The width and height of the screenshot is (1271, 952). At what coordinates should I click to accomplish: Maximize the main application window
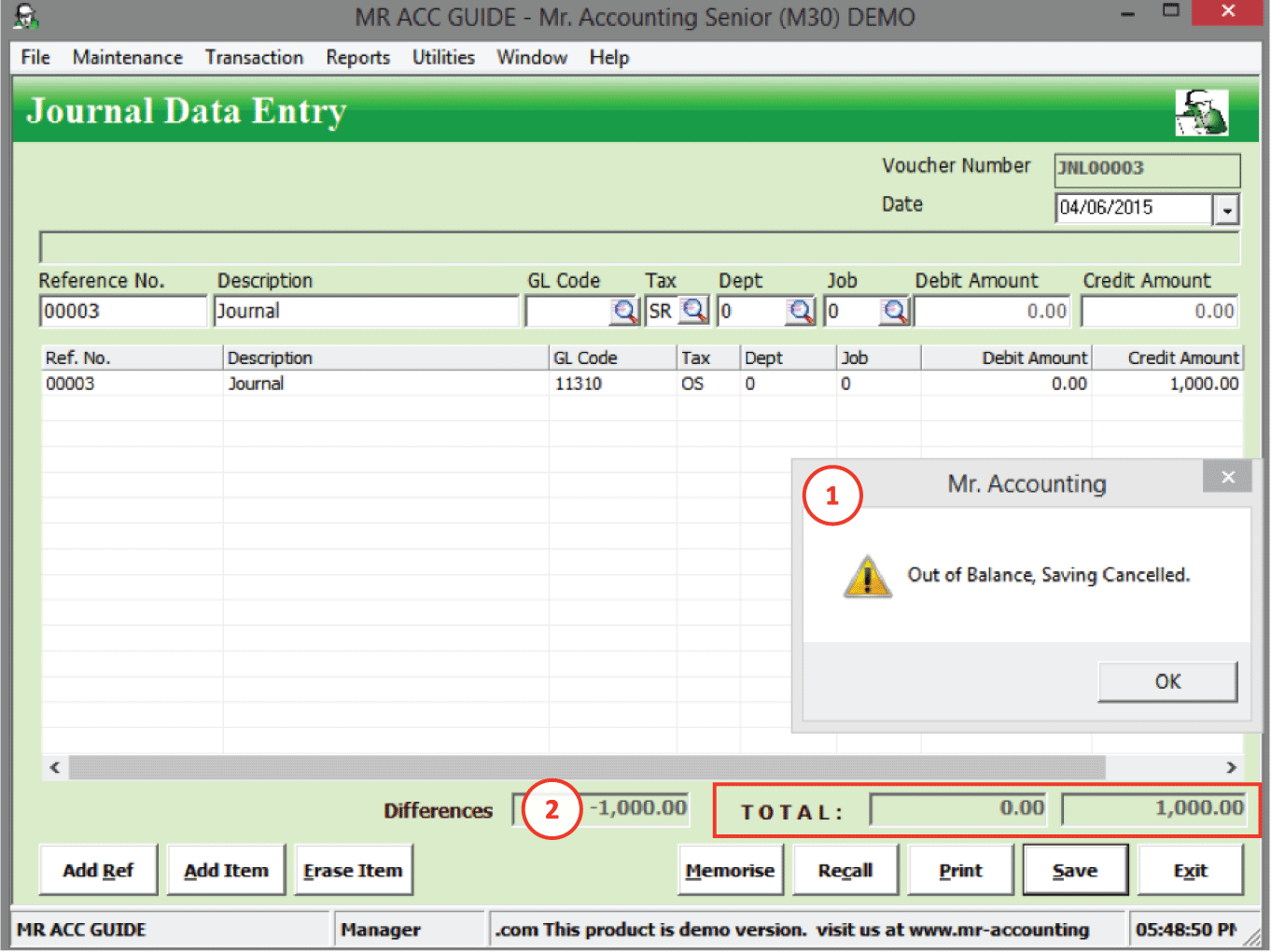click(x=1170, y=11)
